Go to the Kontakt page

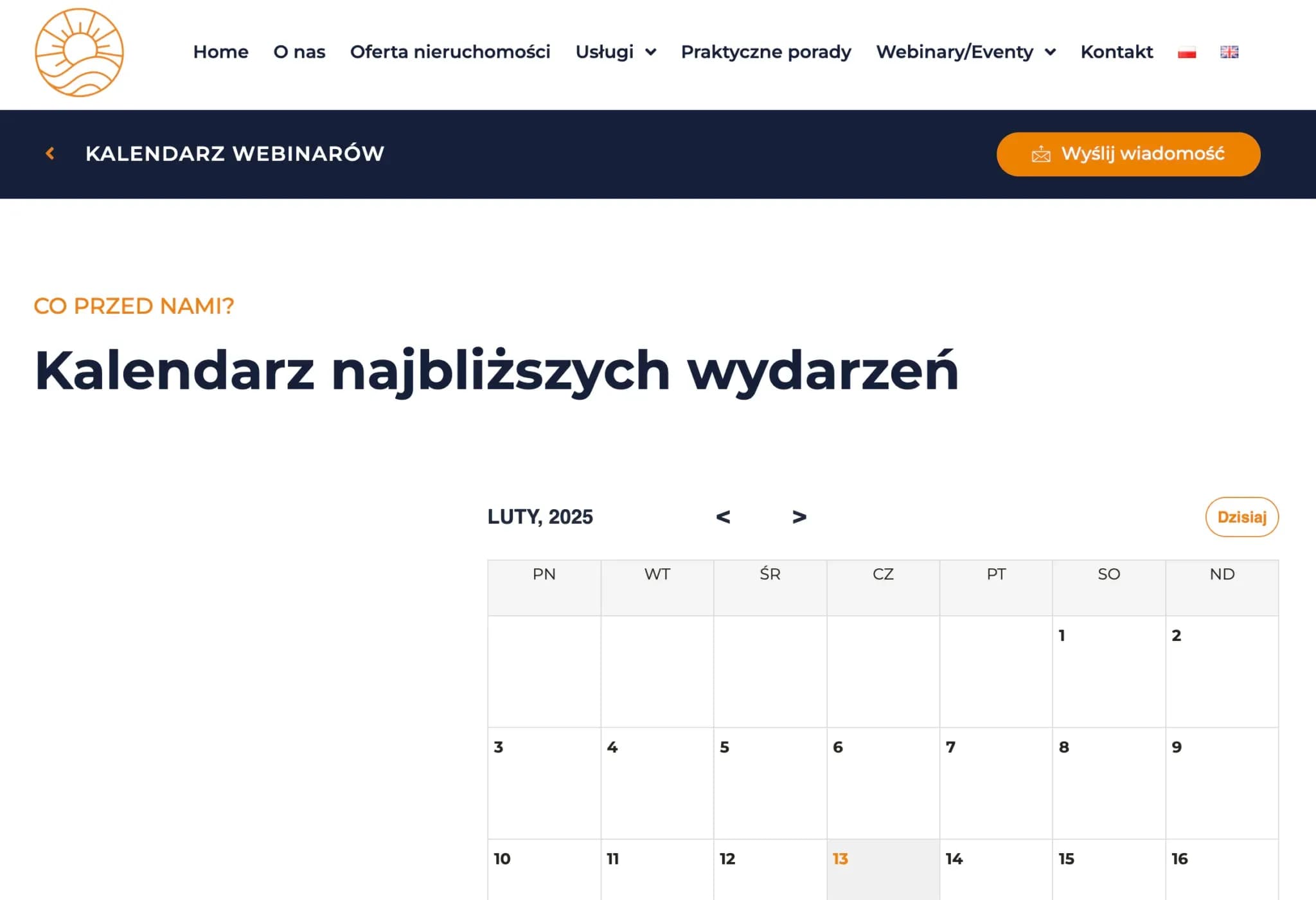click(1117, 51)
